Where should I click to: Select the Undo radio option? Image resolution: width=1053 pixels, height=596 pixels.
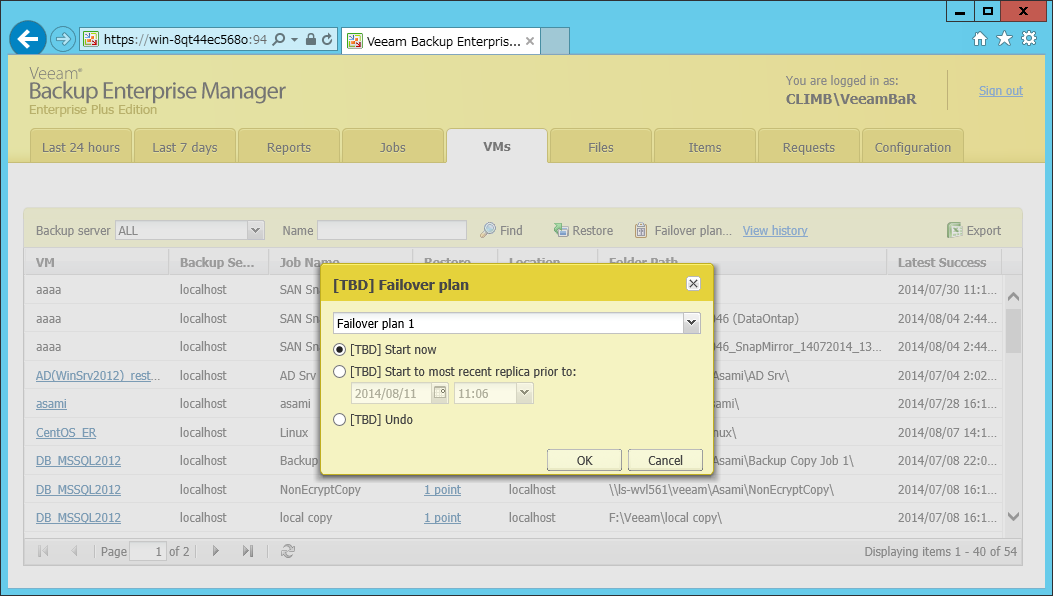[339, 419]
